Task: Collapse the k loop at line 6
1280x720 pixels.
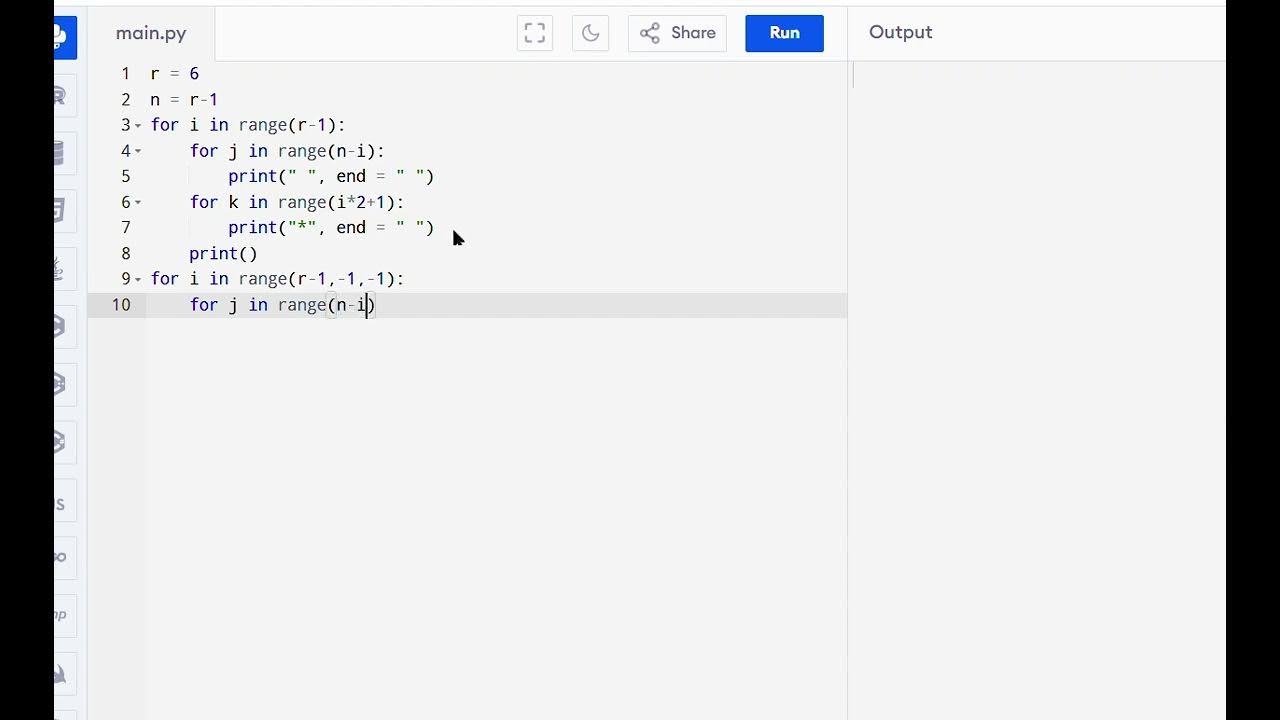Action: (x=138, y=202)
